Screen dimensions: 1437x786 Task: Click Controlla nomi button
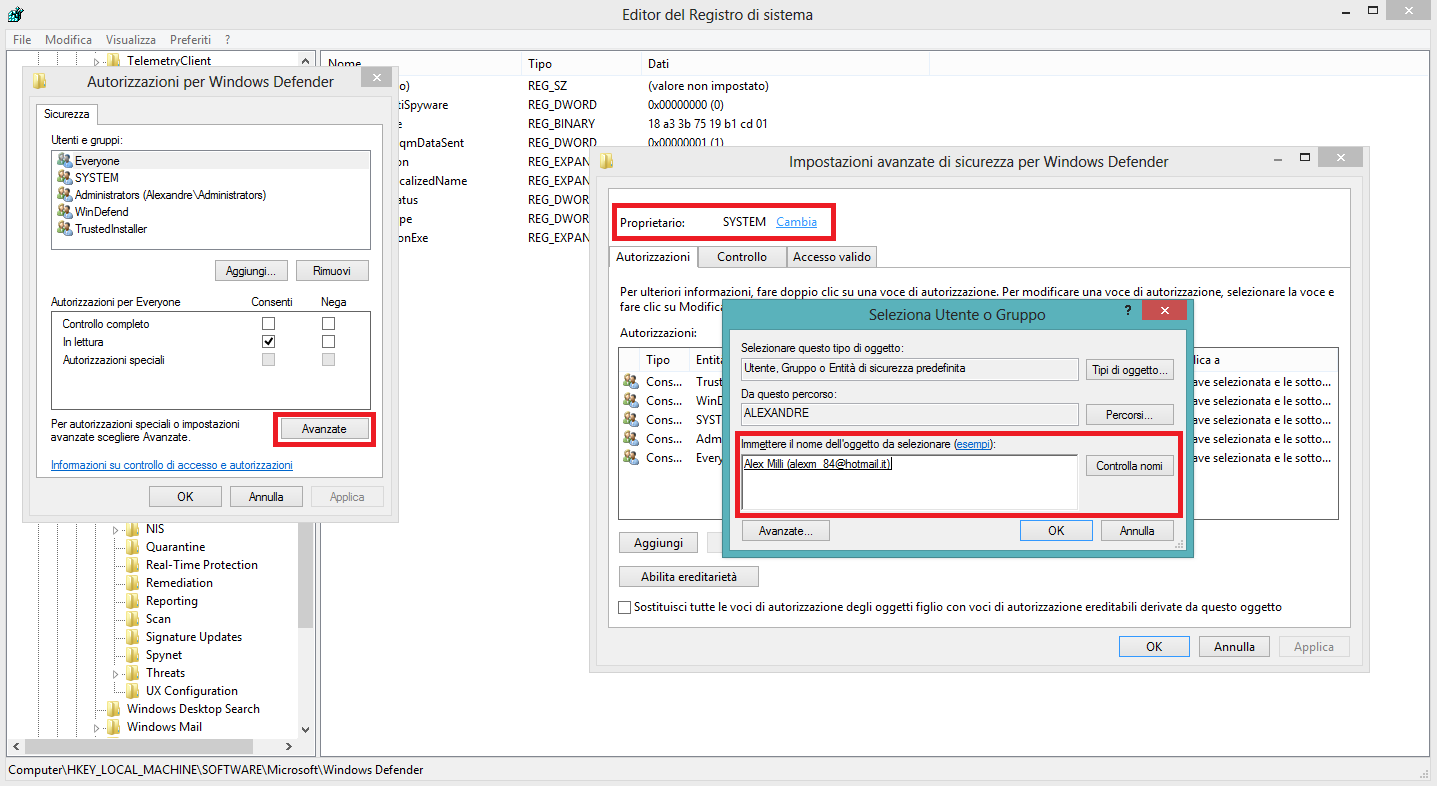coord(1129,466)
